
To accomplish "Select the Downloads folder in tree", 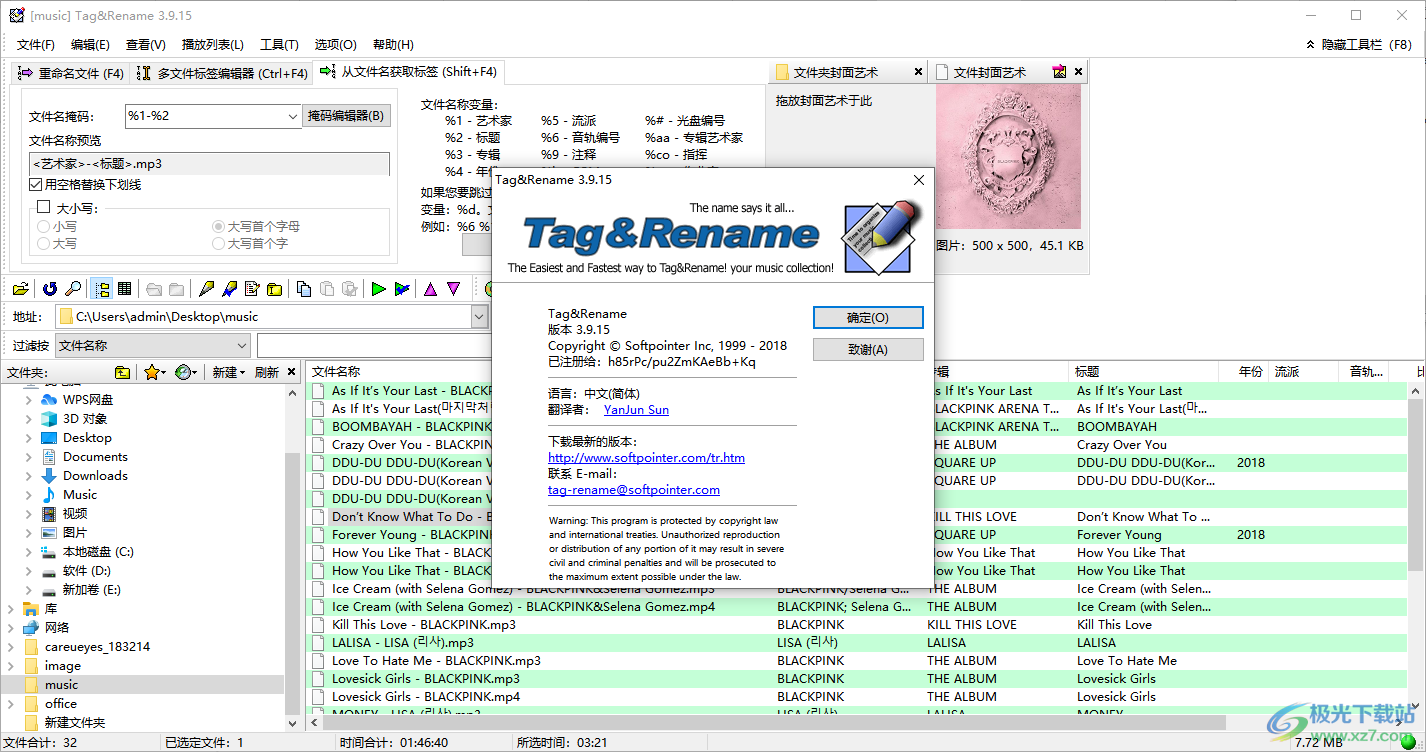I will click(95, 476).
